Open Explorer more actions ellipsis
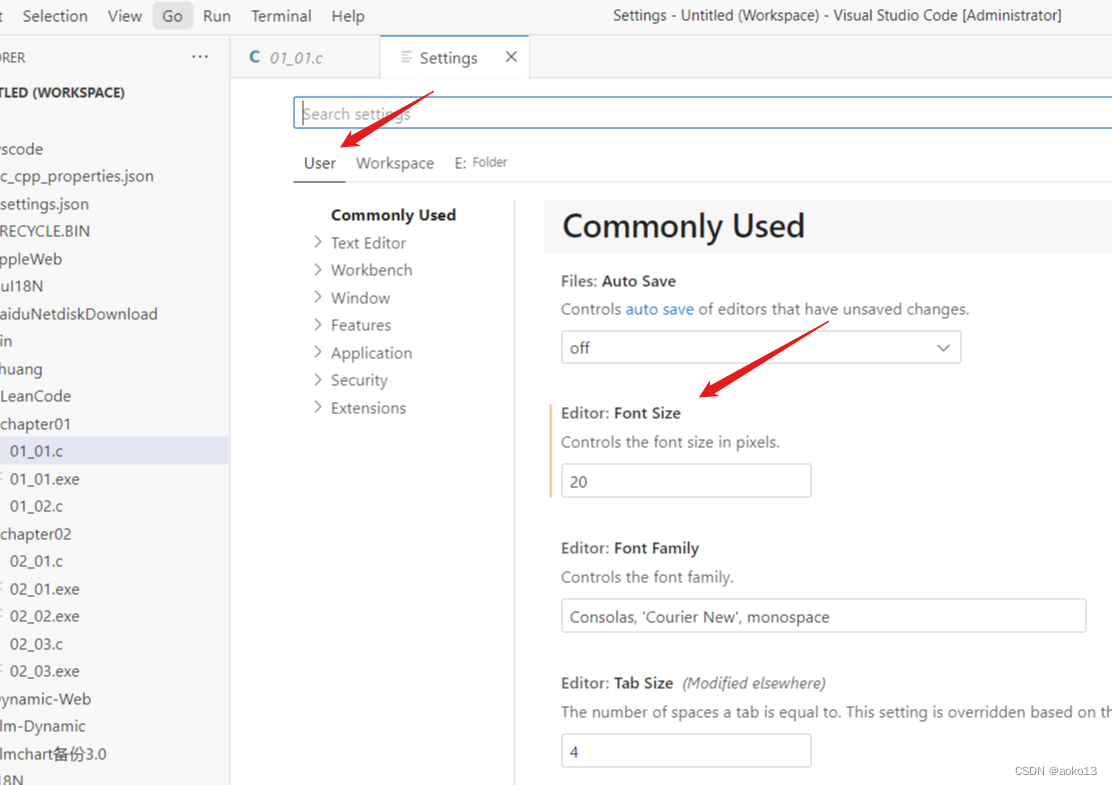This screenshot has width=1112, height=785. tap(200, 57)
